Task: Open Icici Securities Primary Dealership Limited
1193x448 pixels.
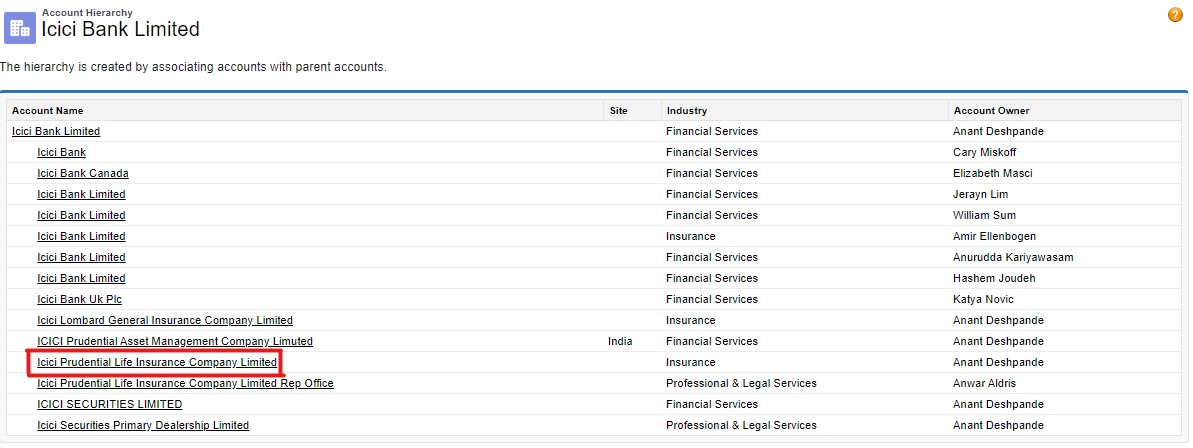Action: click(x=143, y=425)
